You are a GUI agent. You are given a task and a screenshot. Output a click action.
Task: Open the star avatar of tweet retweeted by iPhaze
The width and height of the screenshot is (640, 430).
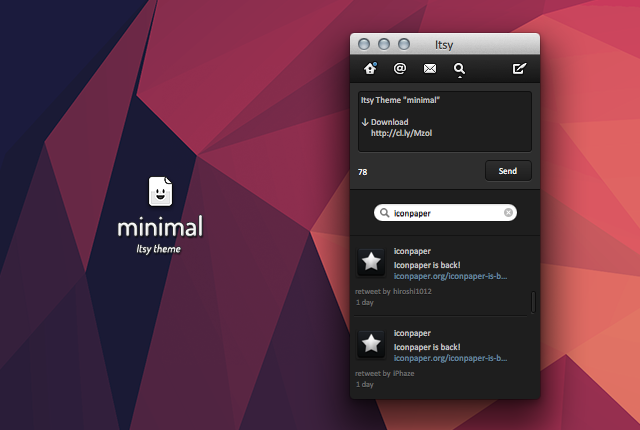tap(371, 344)
